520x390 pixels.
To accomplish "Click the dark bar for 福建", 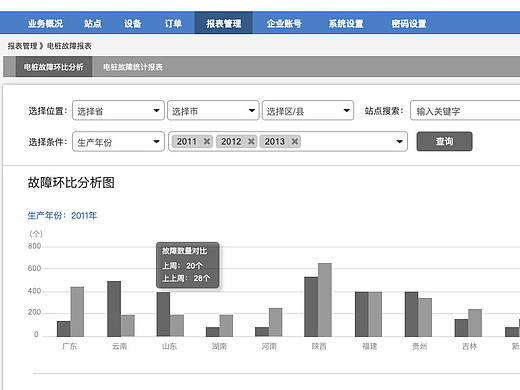I will click(x=362, y=314).
